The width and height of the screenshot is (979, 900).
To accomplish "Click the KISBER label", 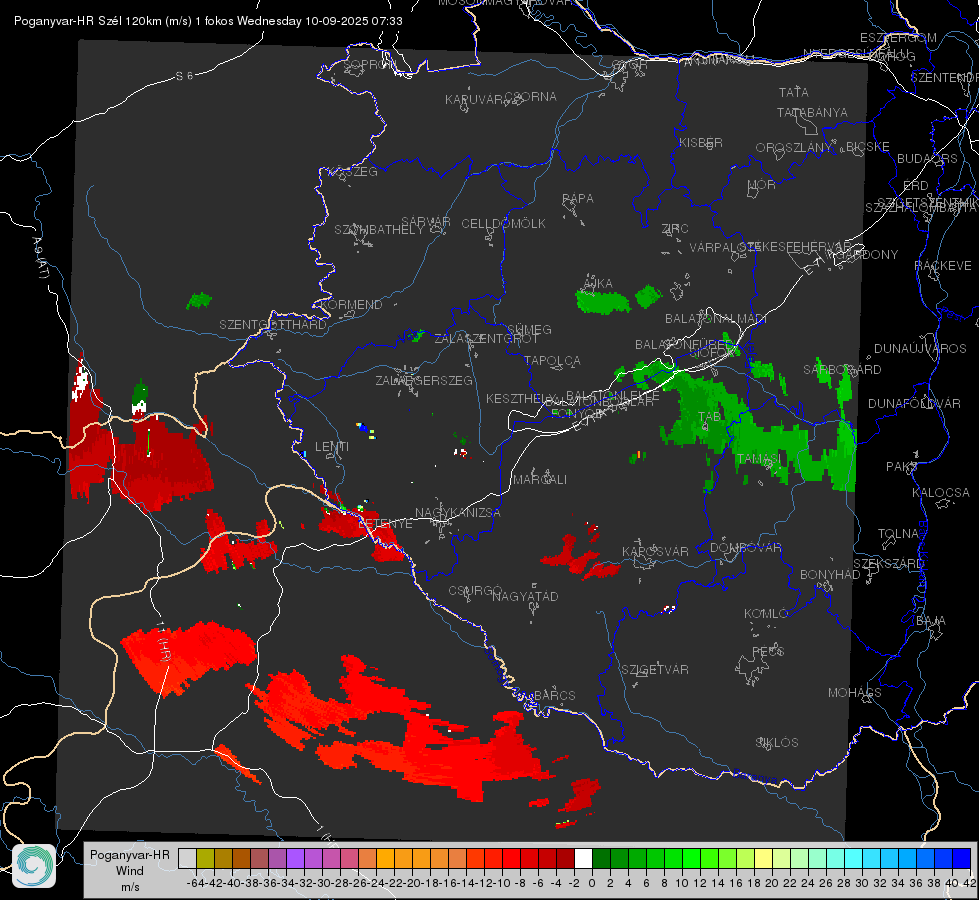I will [701, 142].
